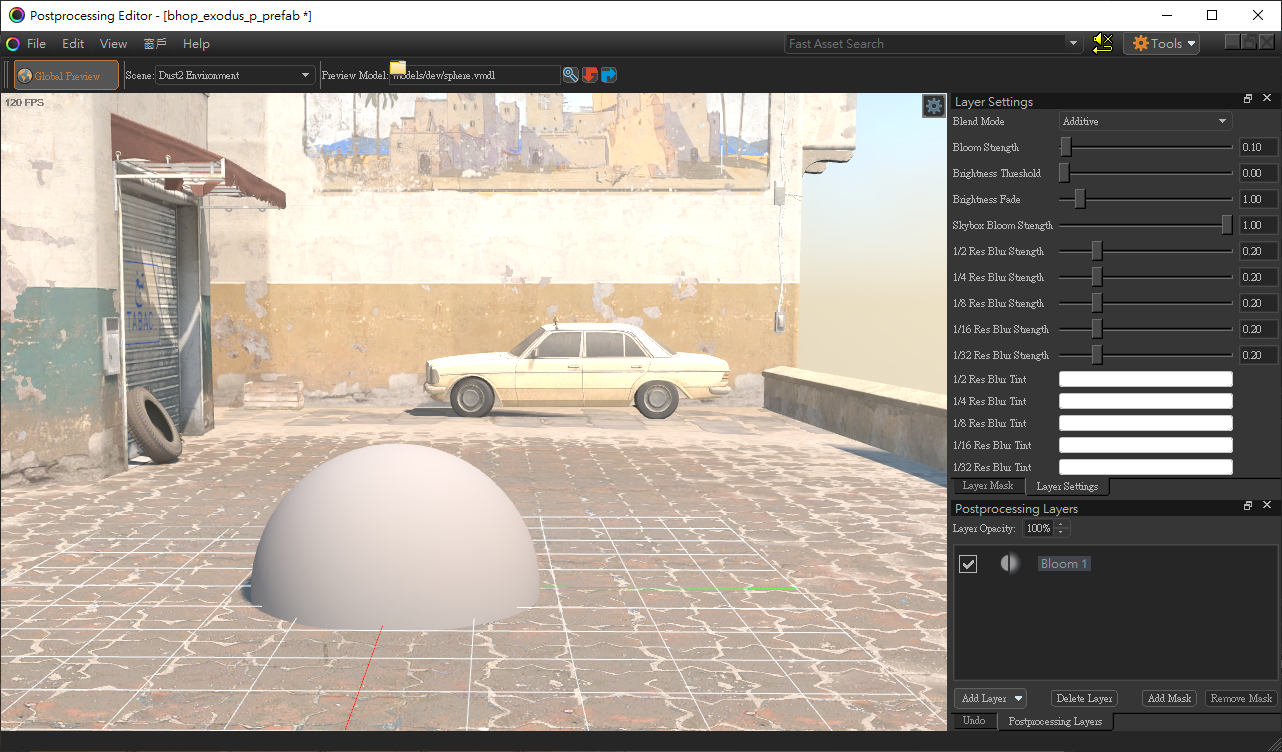Click the Bloom 1 layer type icon
Viewport: 1282px width, 752px height.
tap(1010, 564)
